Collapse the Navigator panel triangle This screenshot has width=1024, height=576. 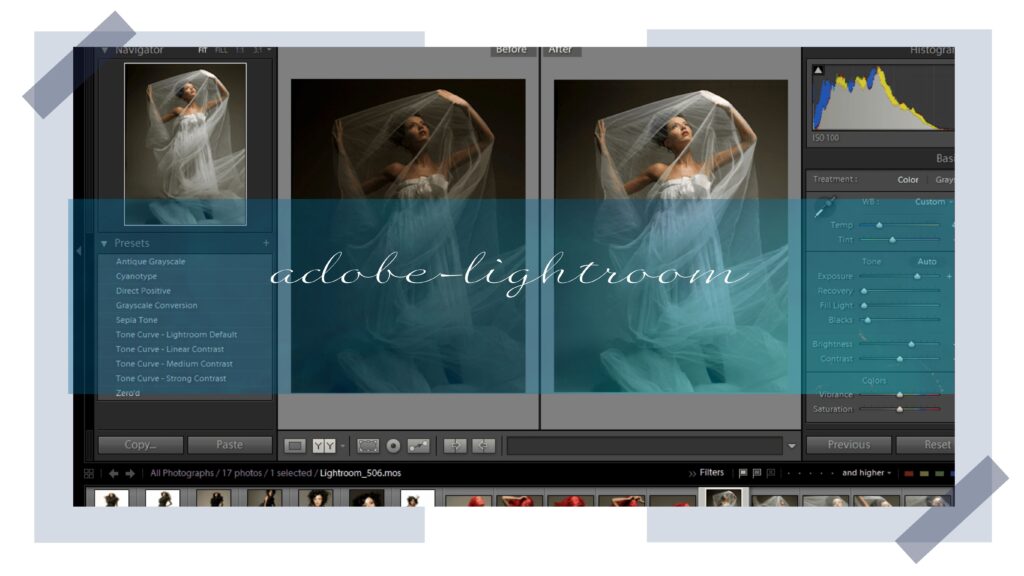104,50
